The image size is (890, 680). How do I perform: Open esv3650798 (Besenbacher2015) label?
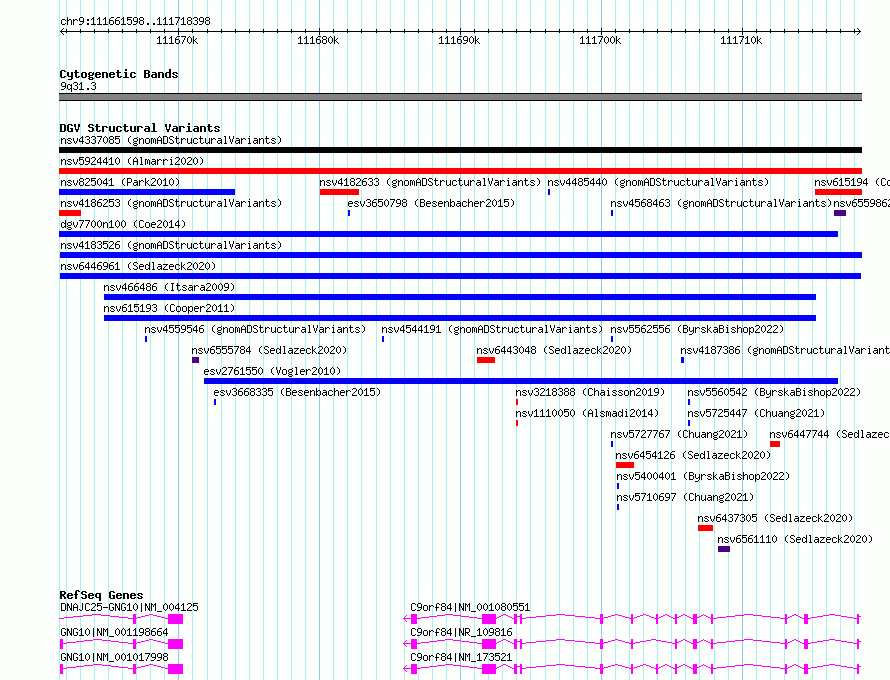point(431,203)
